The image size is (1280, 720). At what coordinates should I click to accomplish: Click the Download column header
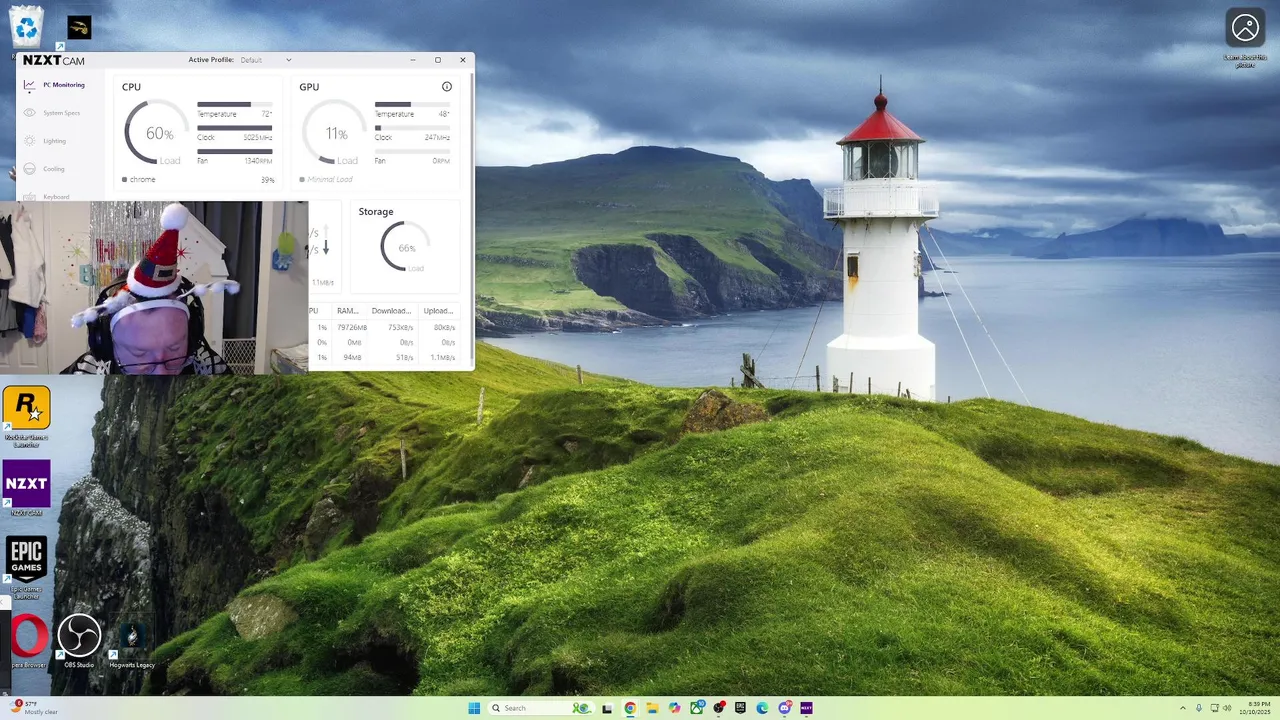pos(392,311)
